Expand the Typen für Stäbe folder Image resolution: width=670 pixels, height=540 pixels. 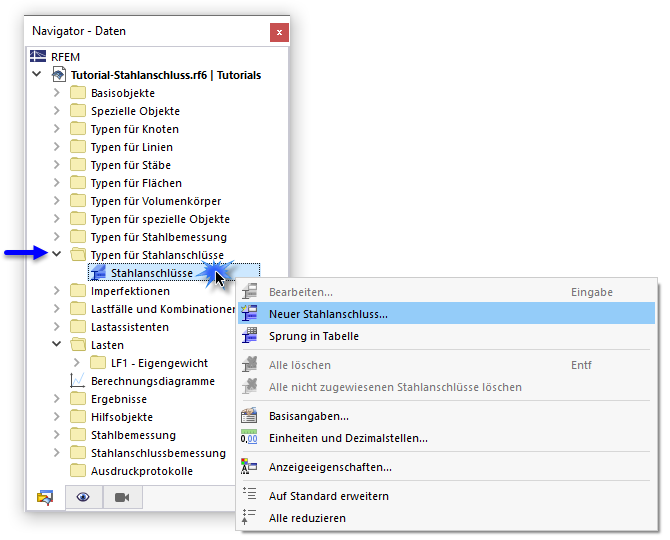coord(56,164)
